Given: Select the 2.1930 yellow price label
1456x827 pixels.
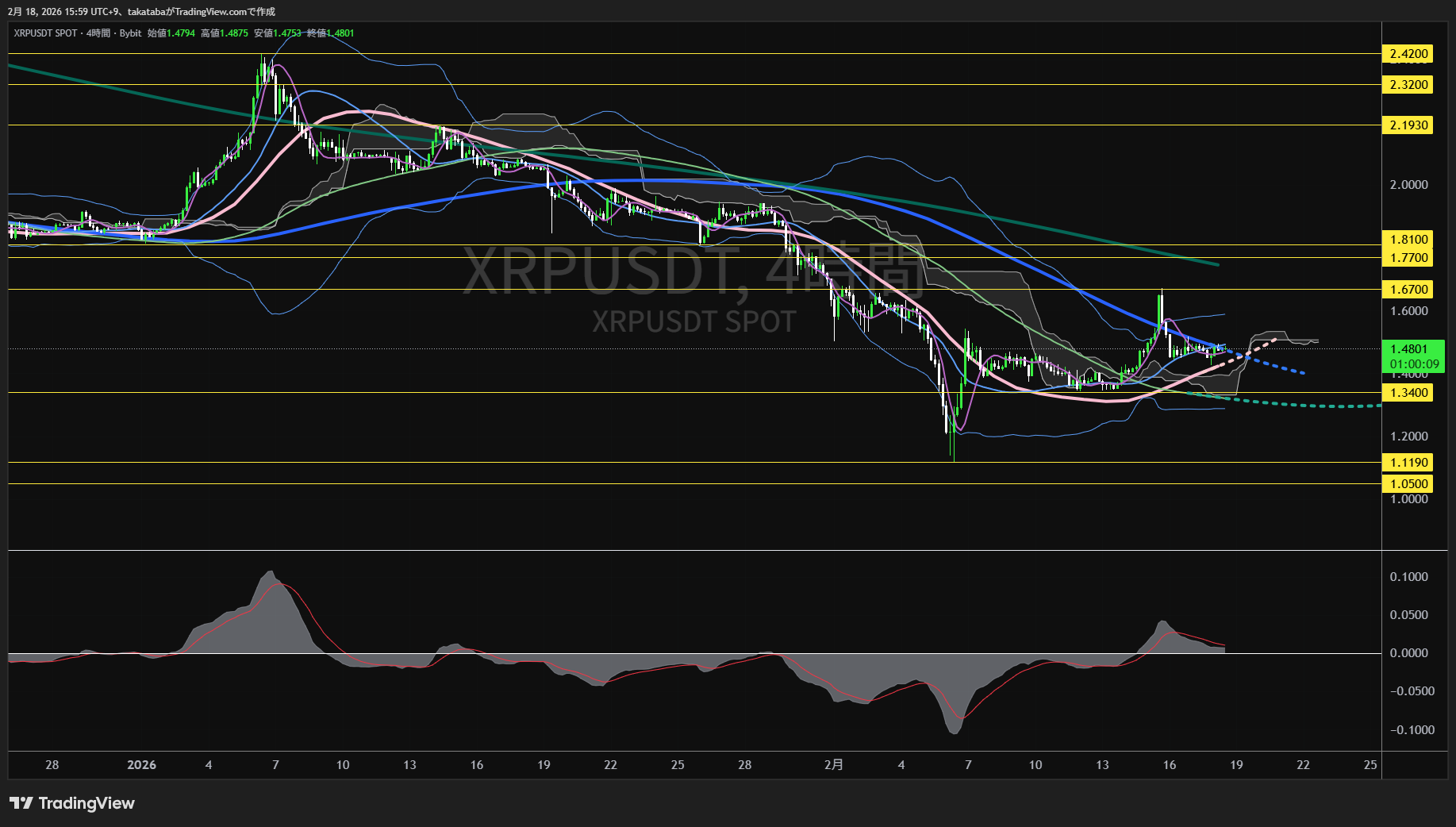Looking at the screenshot, I should 1408,125.
